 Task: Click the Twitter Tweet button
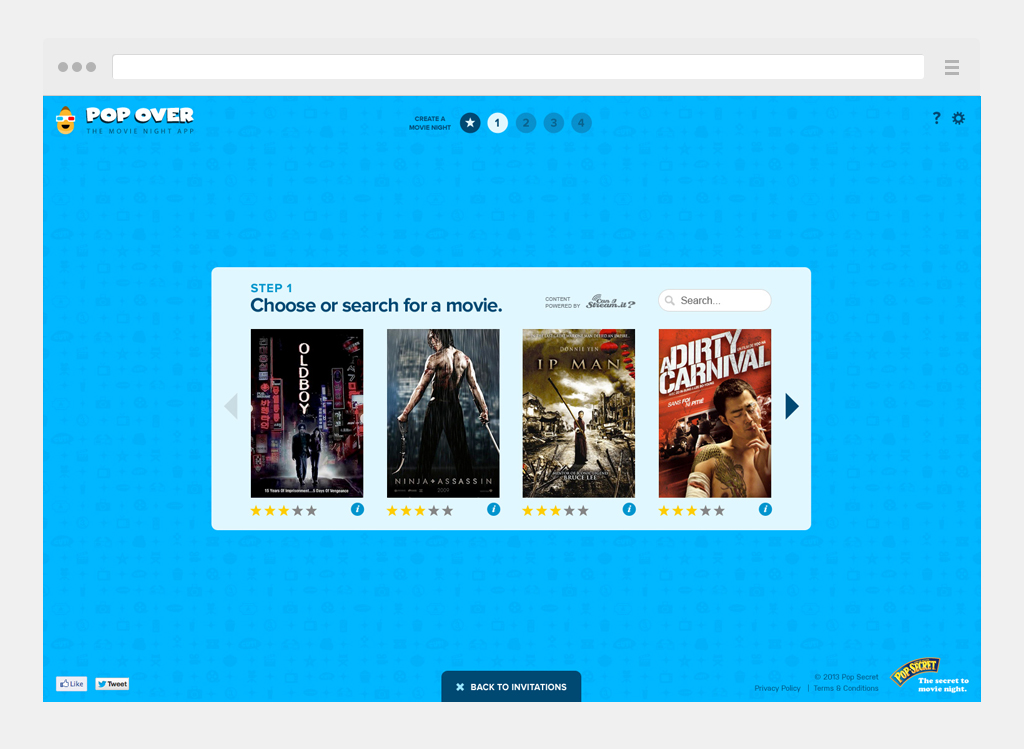click(112, 684)
